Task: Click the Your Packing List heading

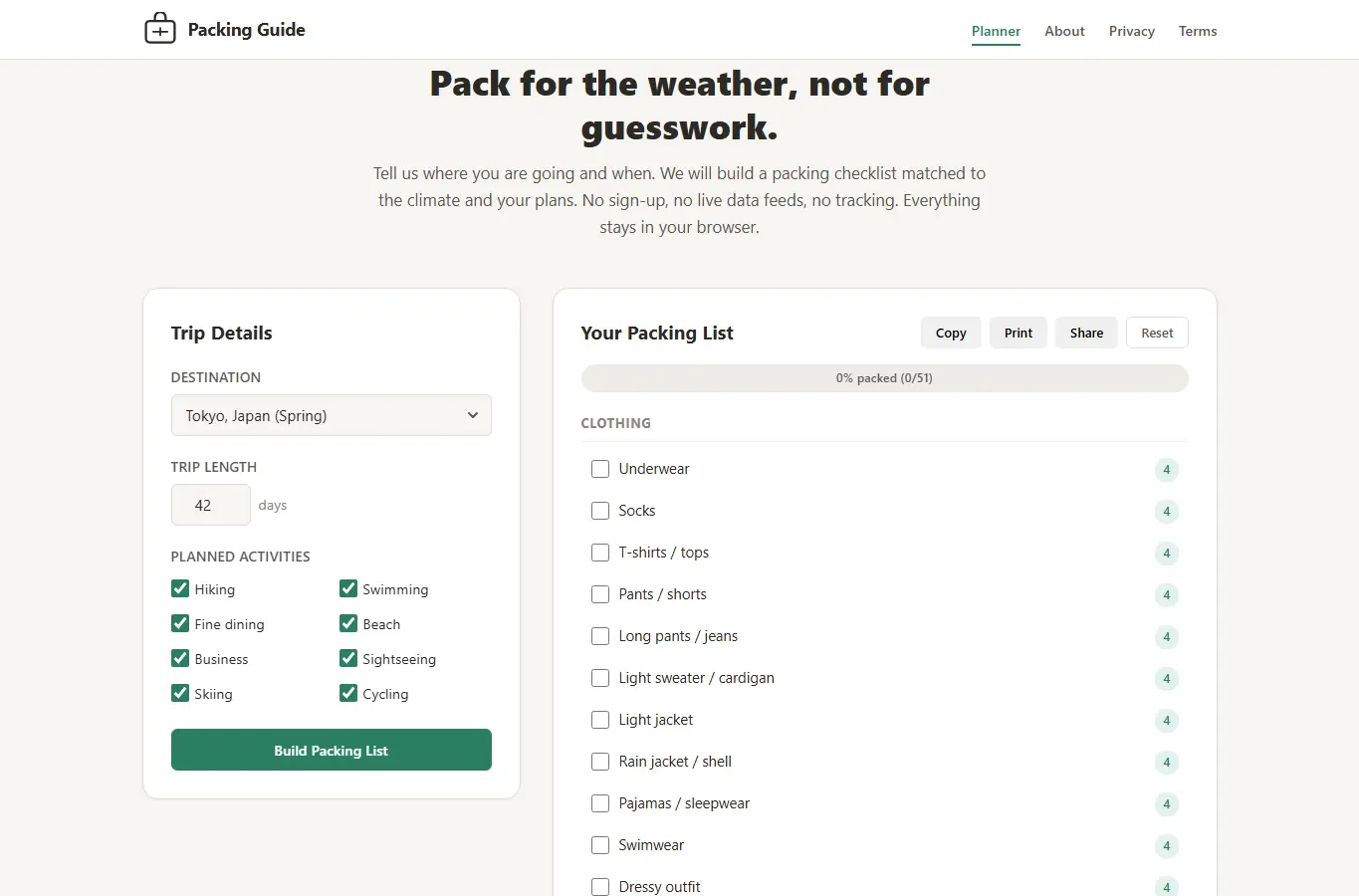Action: click(657, 334)
